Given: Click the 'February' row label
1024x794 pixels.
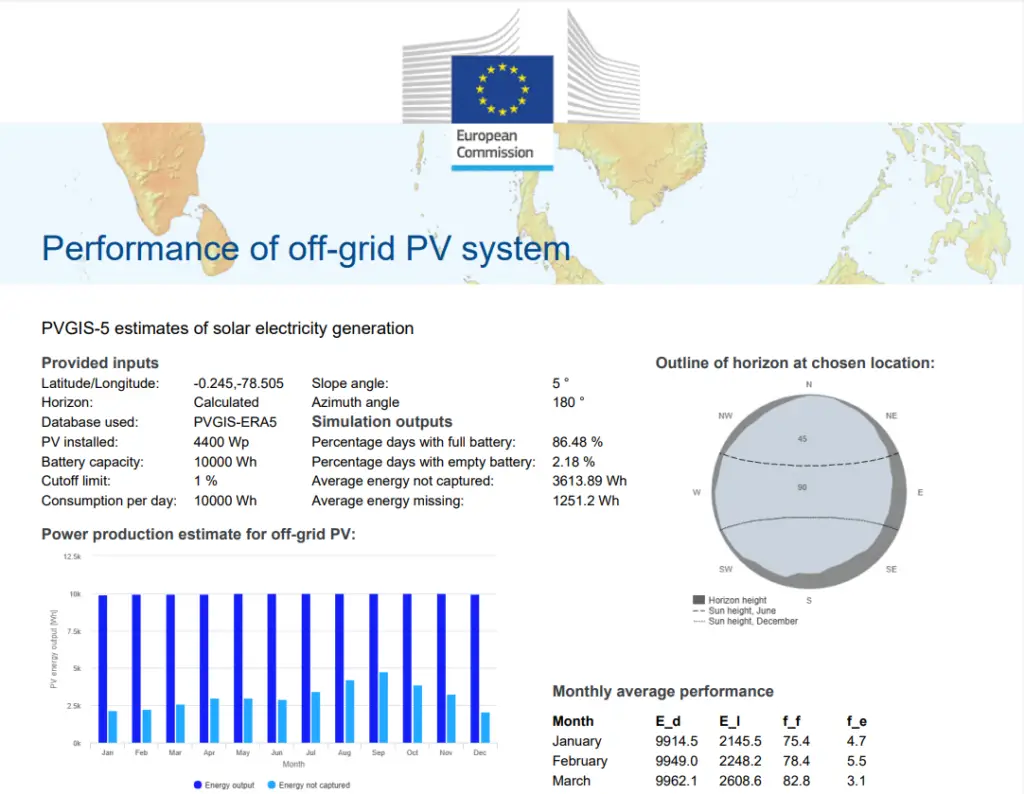Looking at the screenshot, I should point(580,761).
